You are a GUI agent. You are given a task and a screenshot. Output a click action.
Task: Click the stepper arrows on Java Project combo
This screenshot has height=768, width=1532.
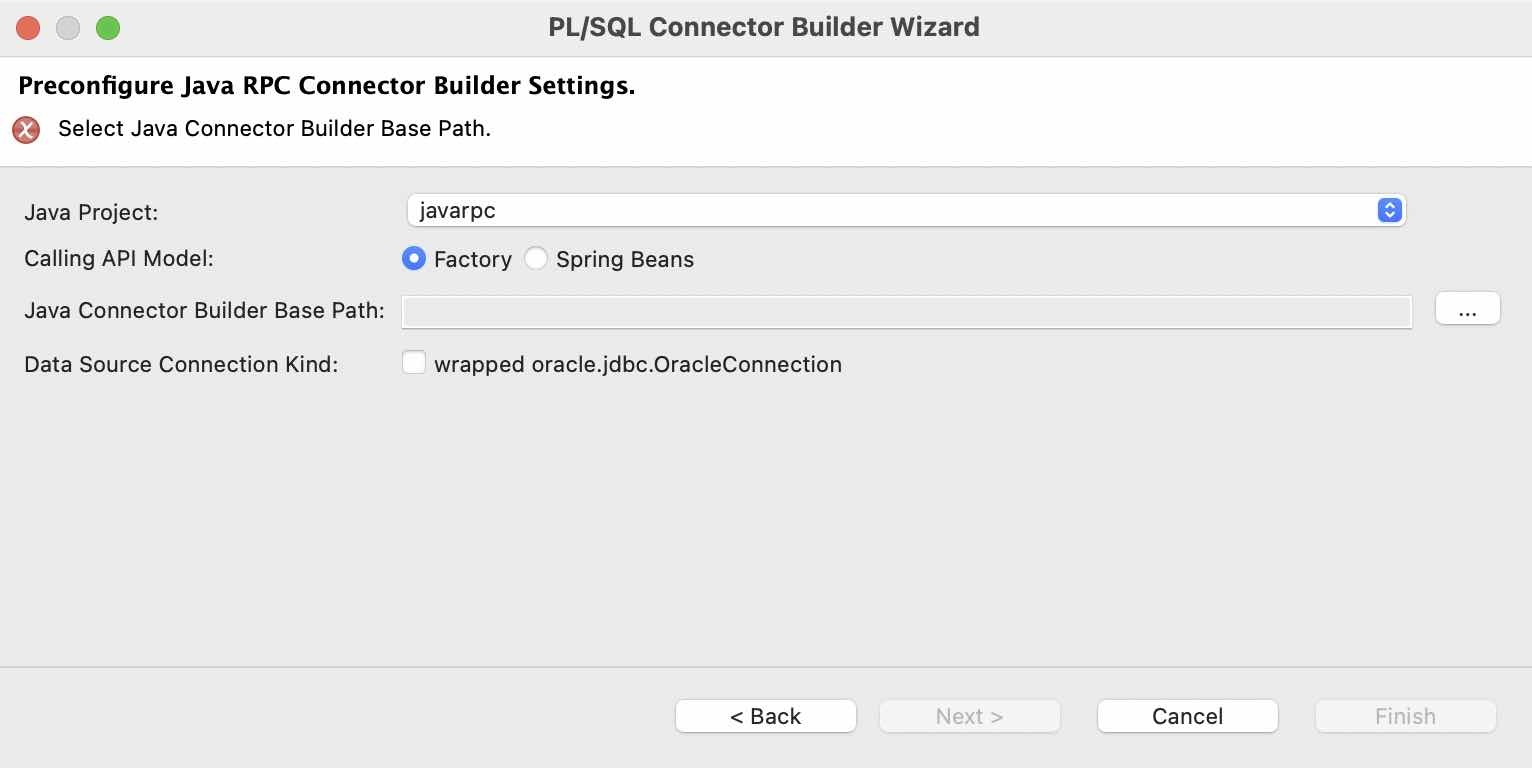click(1388, 210)
